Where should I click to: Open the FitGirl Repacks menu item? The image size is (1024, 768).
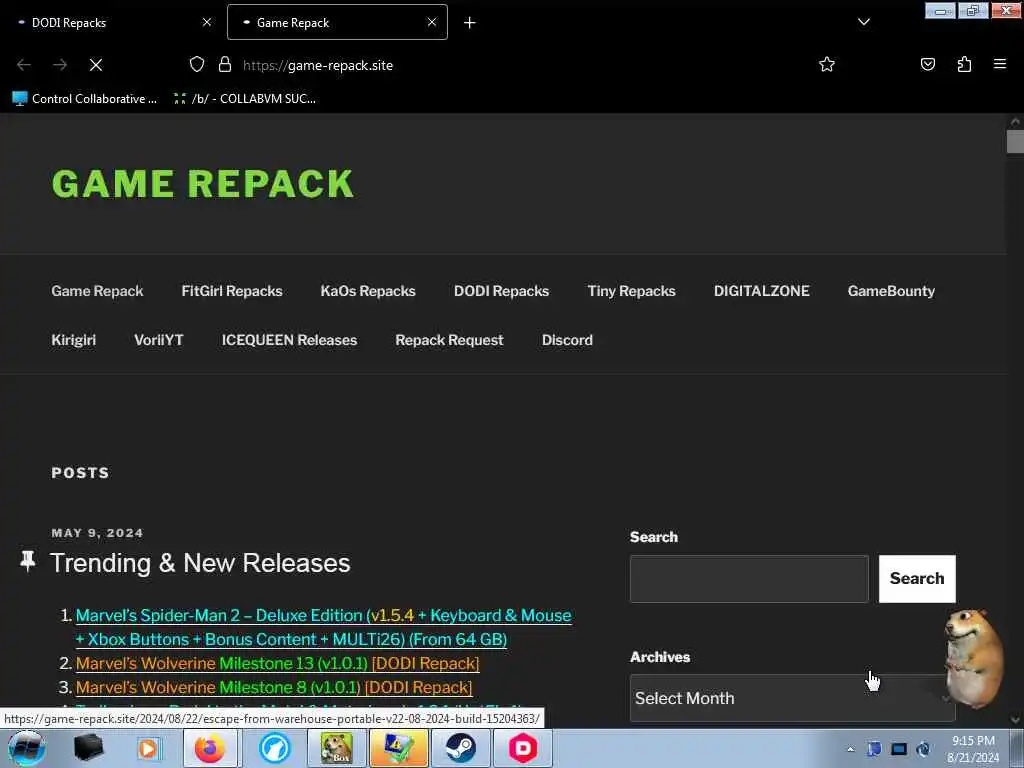pyautogui.click(x=232, y=291)
